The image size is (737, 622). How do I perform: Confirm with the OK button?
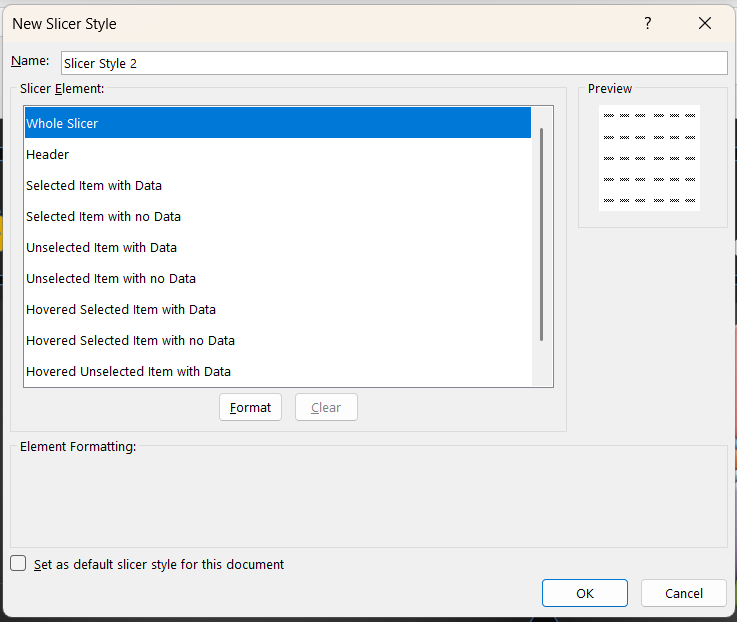(585, 593)
